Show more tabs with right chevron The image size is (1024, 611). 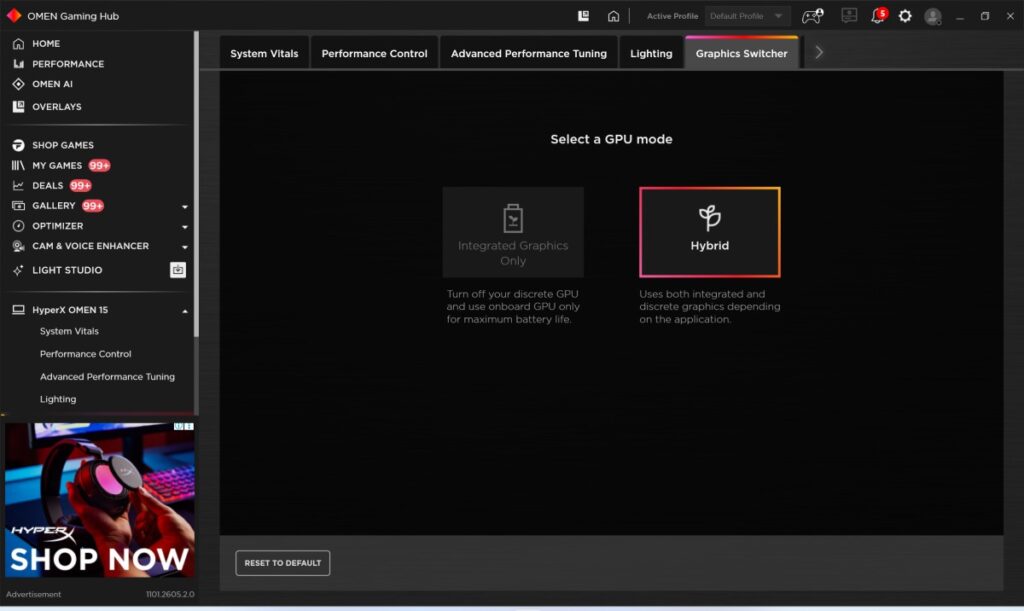[819, 52]
